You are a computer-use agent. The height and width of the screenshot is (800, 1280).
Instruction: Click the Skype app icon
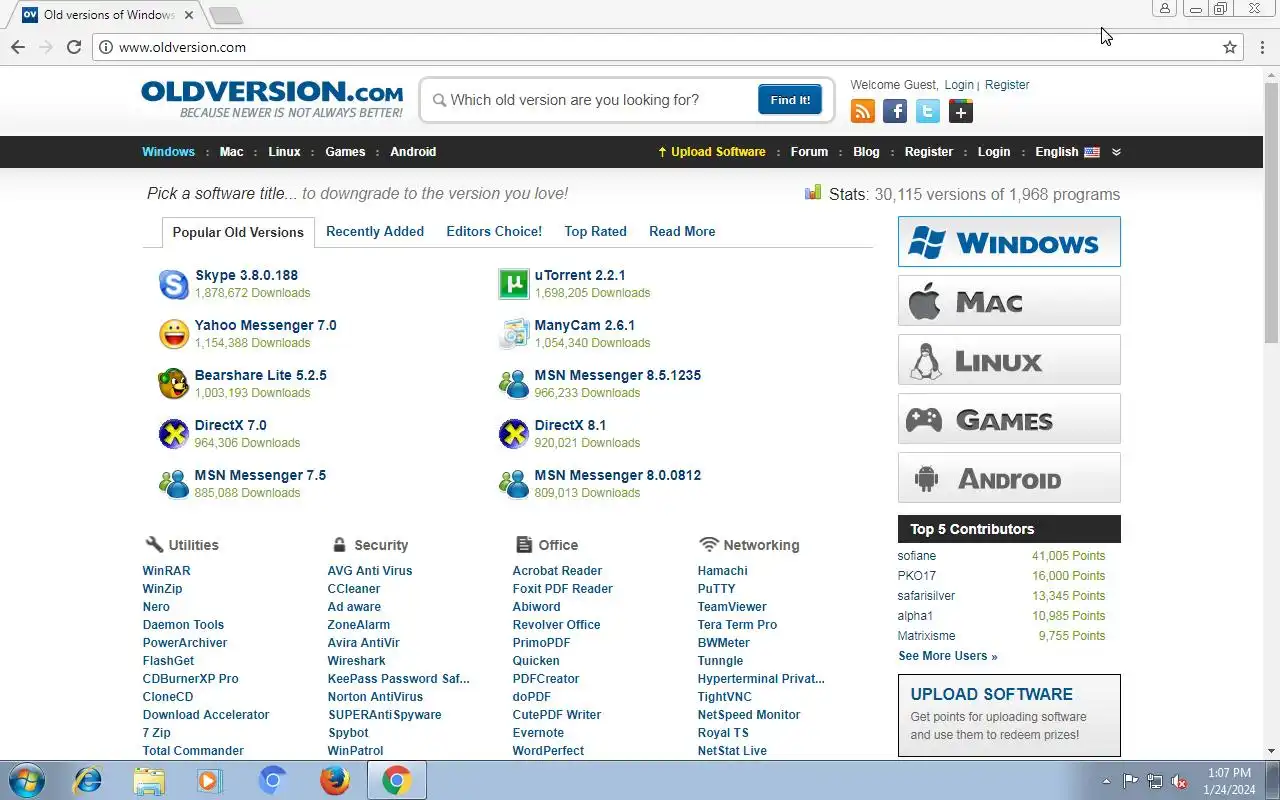tap(174, 284)
